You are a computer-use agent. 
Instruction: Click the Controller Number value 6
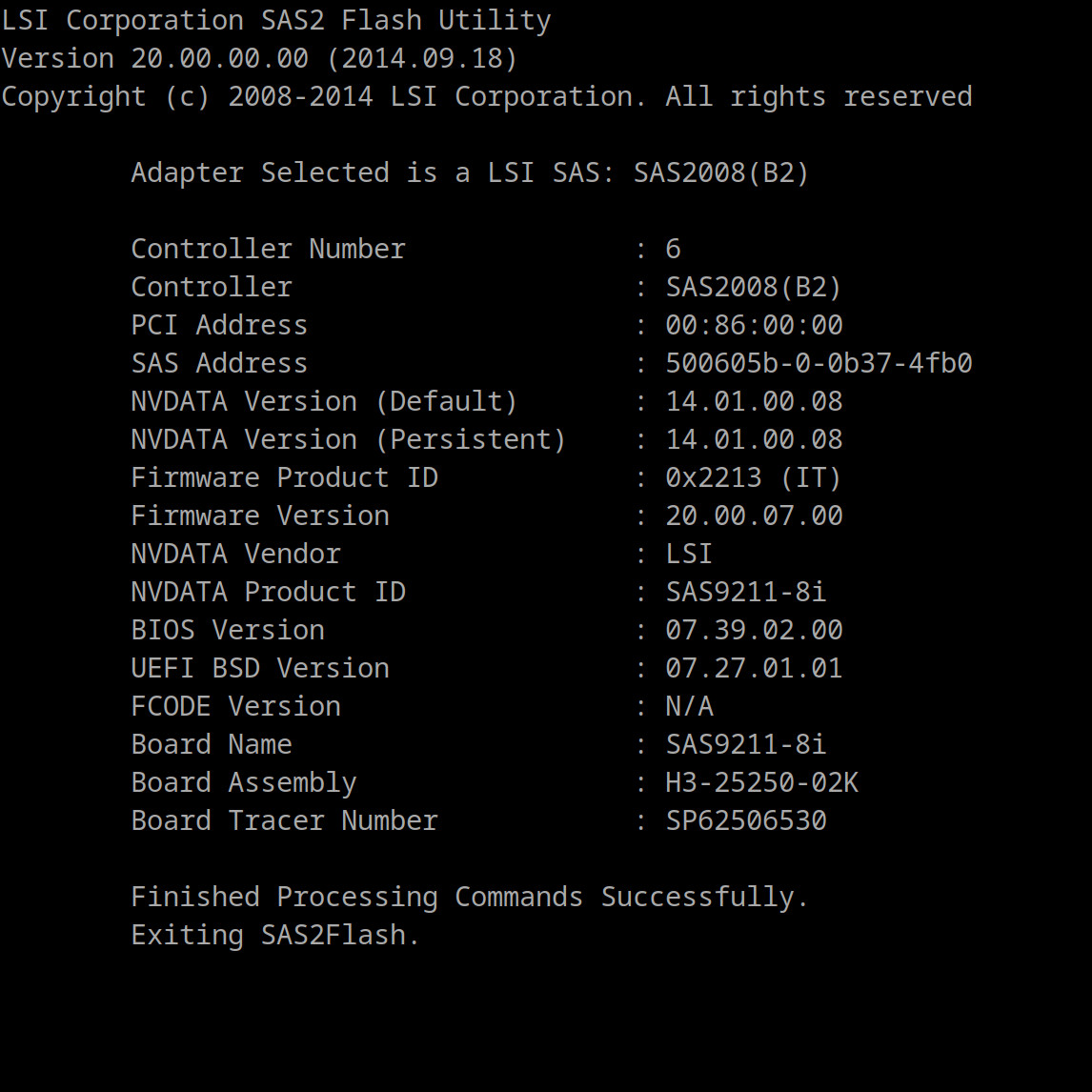(673, 249)
